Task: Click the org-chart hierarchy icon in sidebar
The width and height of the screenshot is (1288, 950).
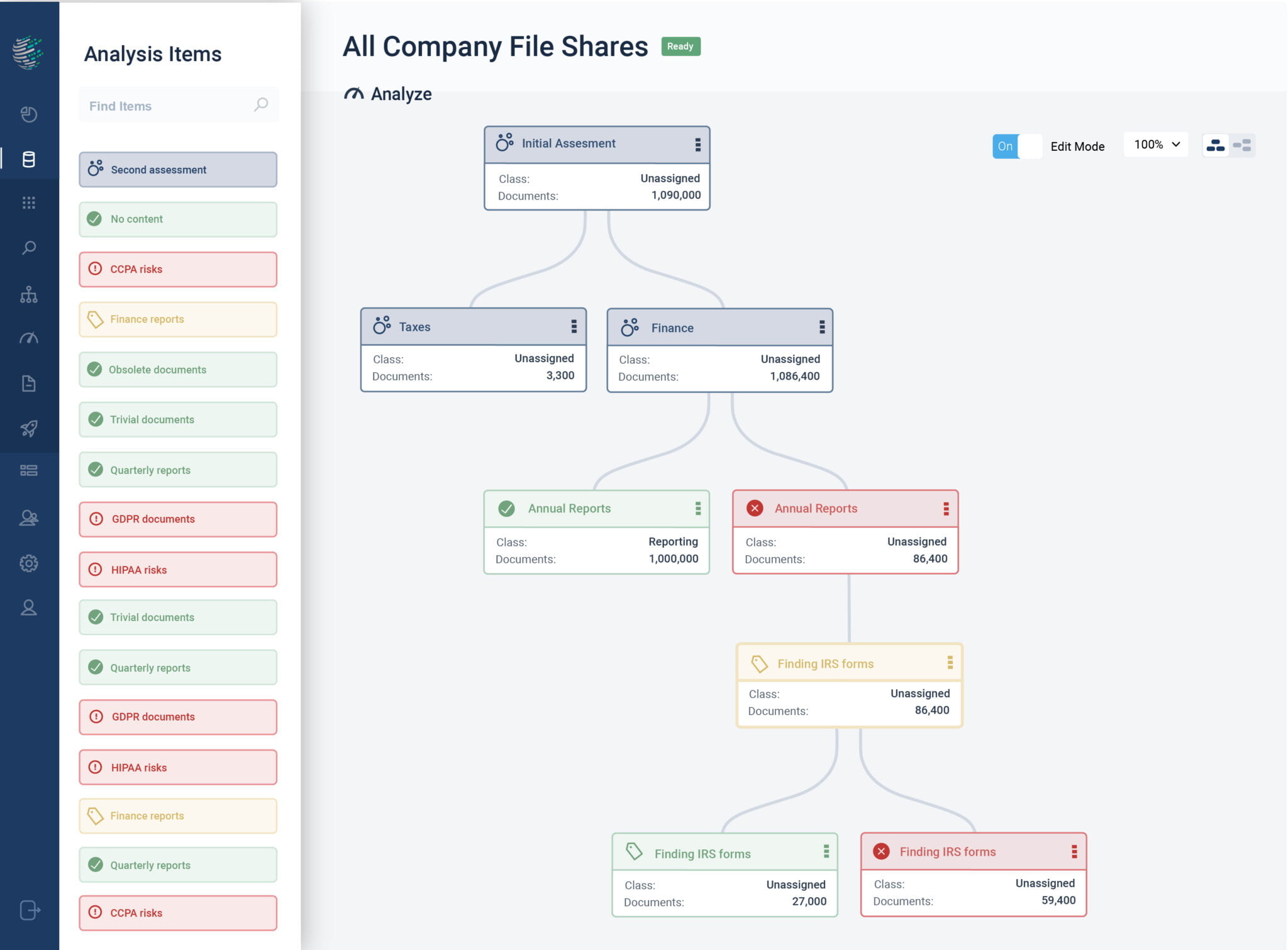Action: point(29,294)
